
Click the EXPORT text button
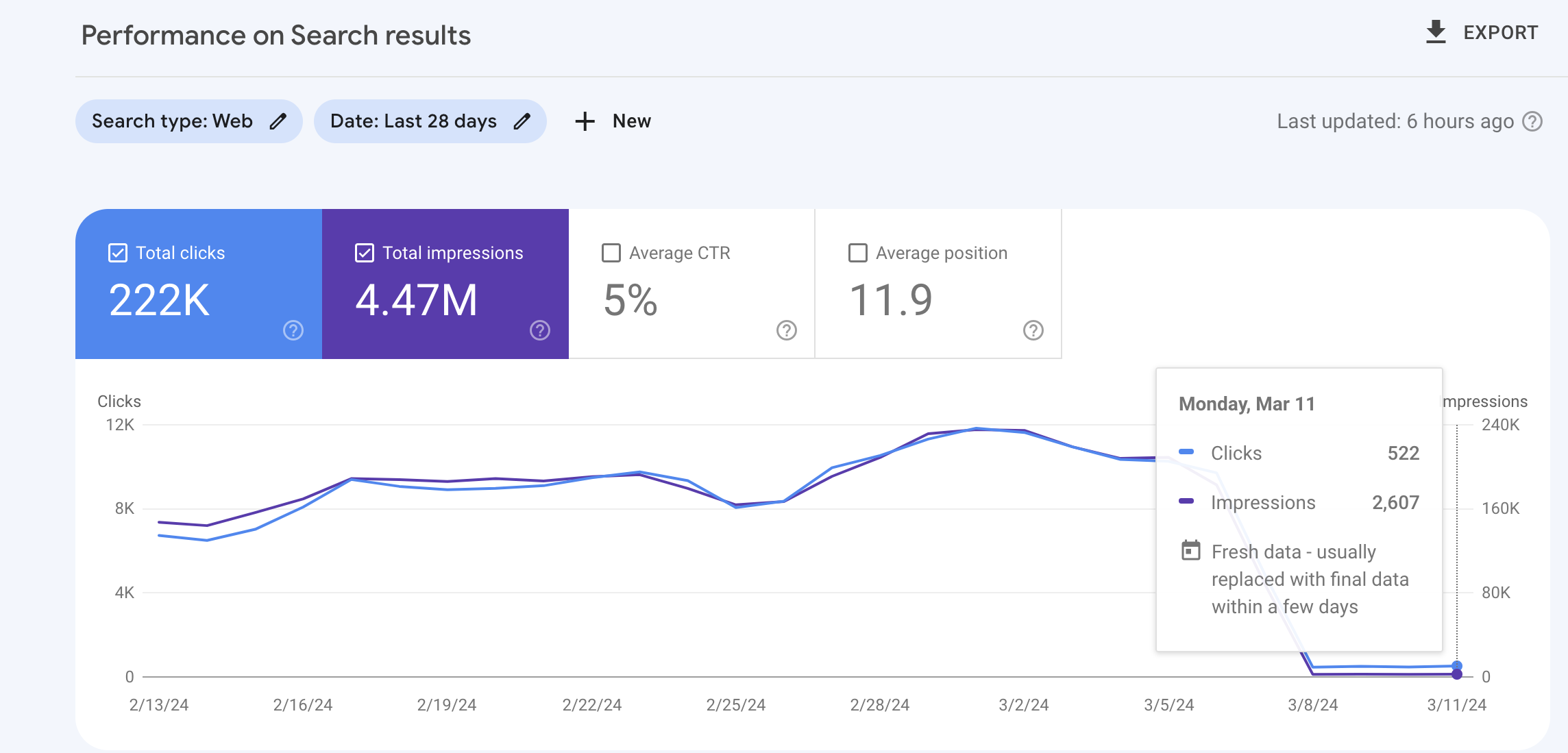point(1501,32)
